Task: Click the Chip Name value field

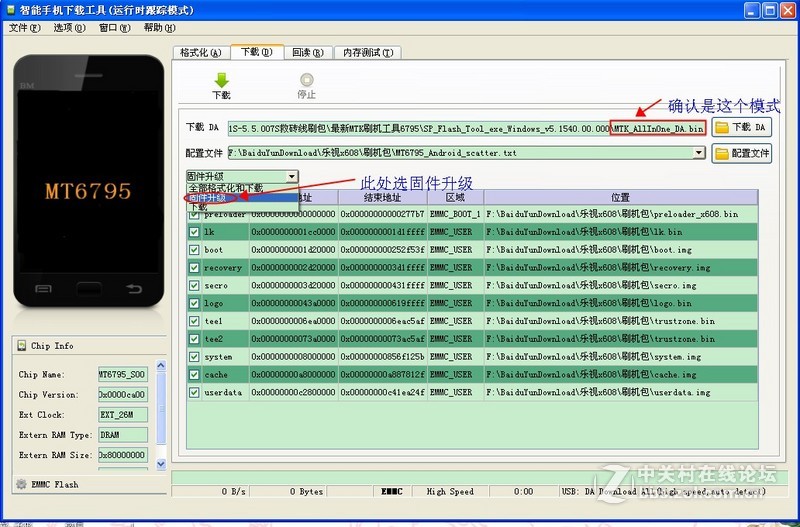Action: coord(123,374)
